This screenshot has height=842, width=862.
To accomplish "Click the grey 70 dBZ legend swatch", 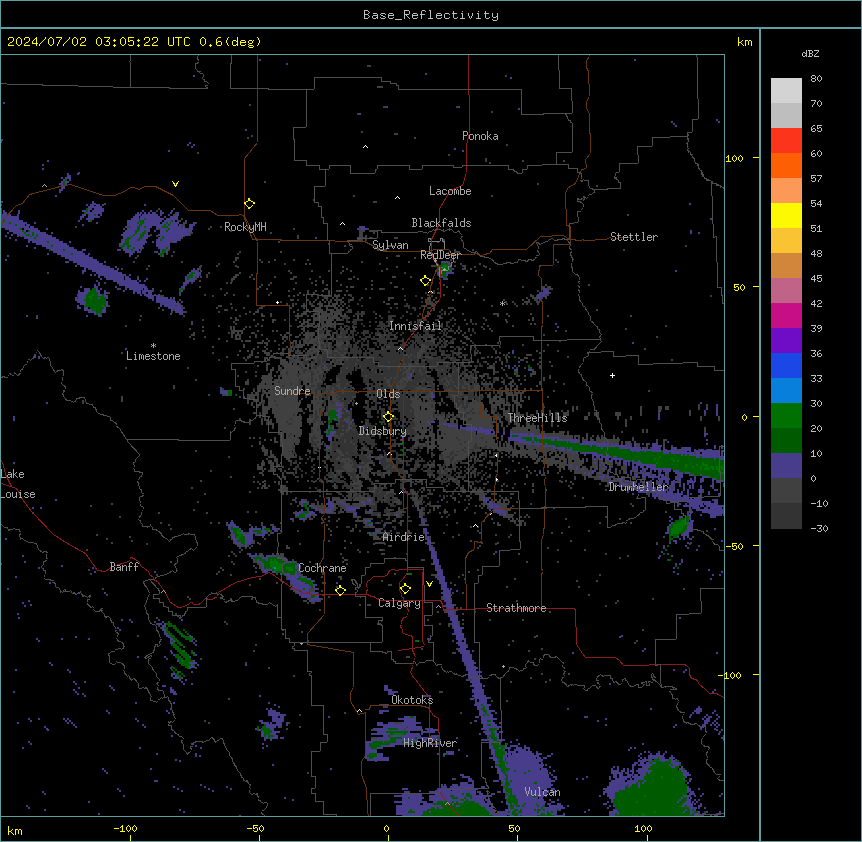I will (x=786, y=115).
